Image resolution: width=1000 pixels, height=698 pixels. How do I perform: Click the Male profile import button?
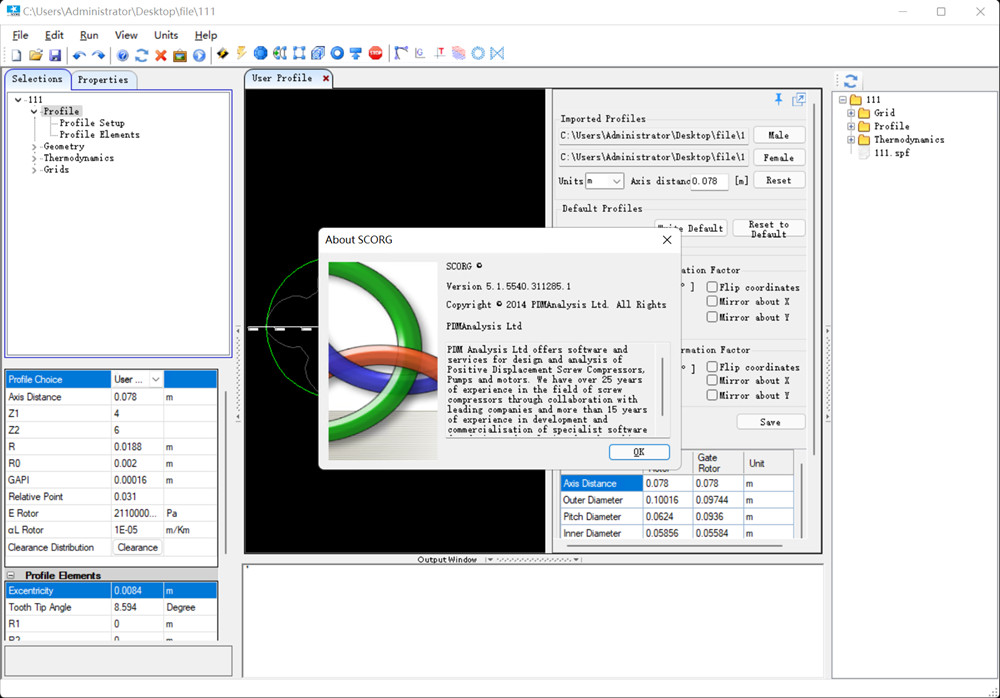779,135
